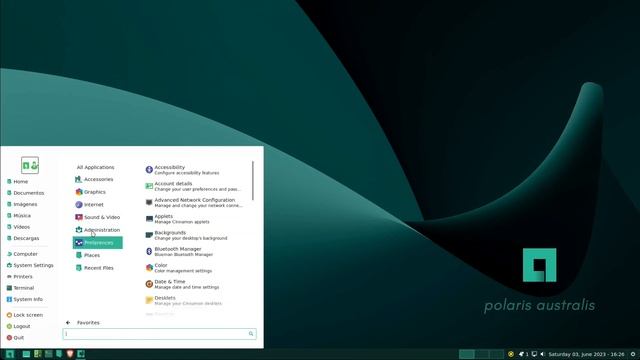Open Printers from the menu sidebar
This screenshot has height=360, width=640.
click(20, 277)
